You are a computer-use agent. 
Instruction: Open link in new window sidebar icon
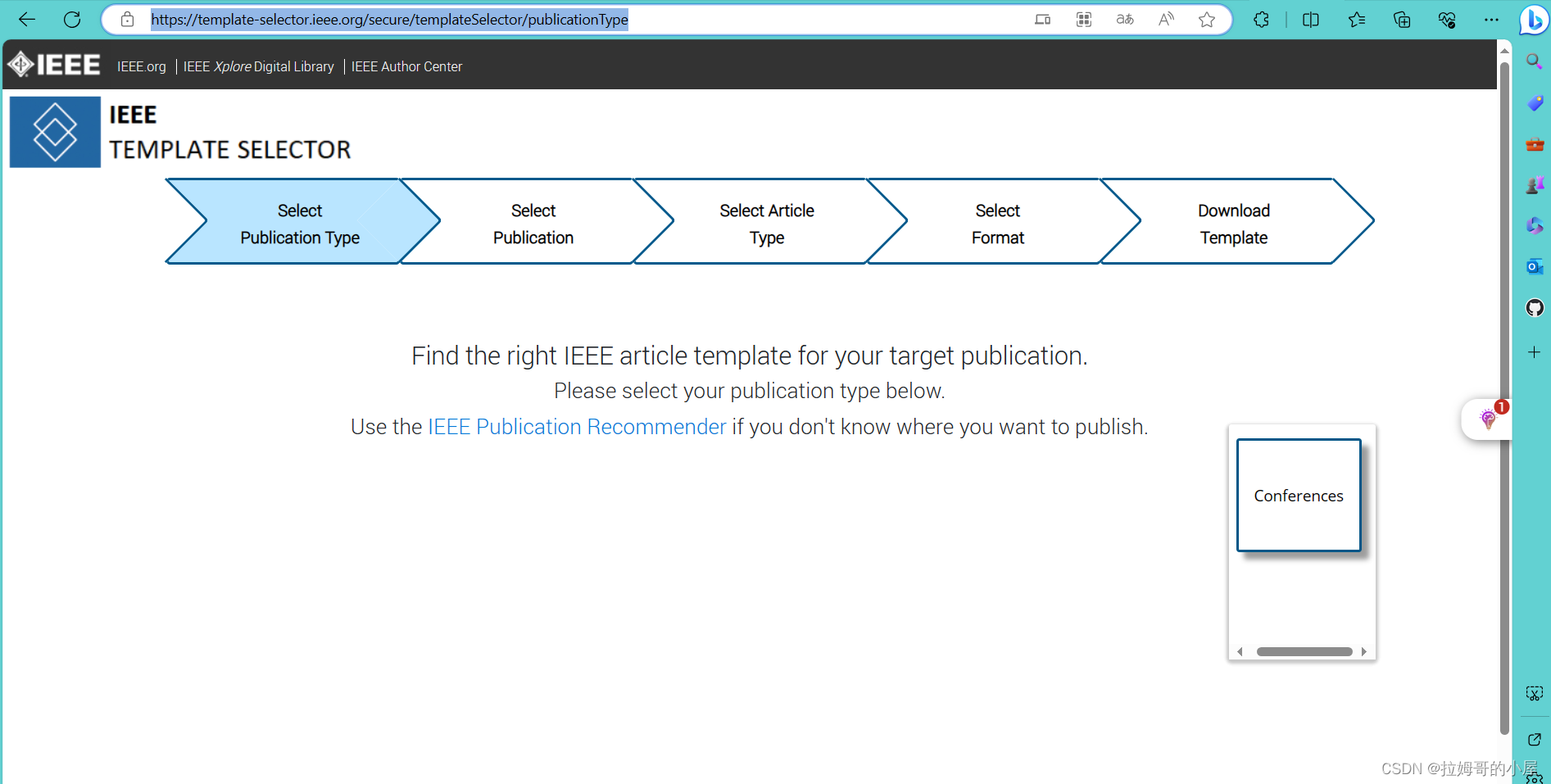click(1535, 740)
